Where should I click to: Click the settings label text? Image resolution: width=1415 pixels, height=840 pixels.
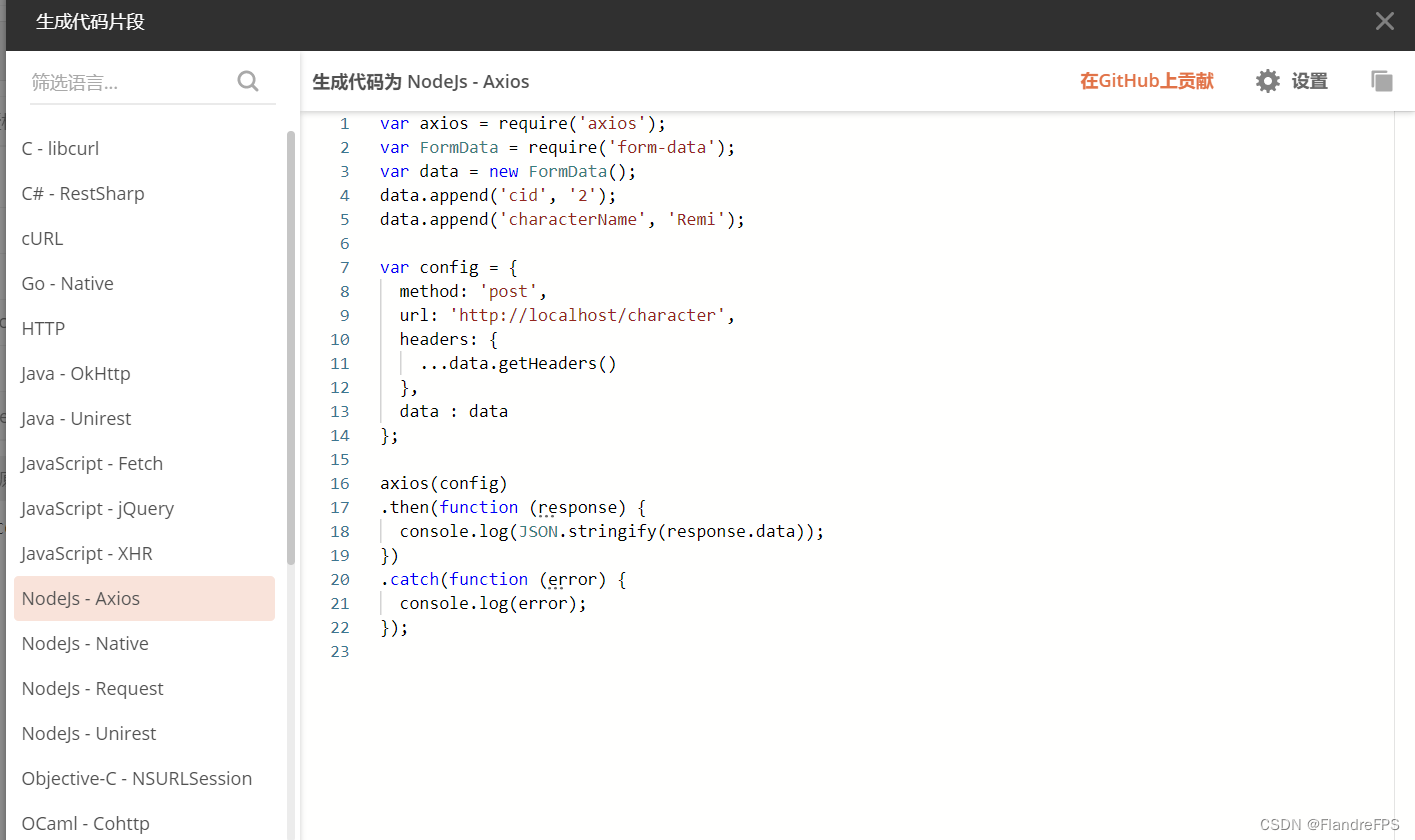tap(1309, 81)
